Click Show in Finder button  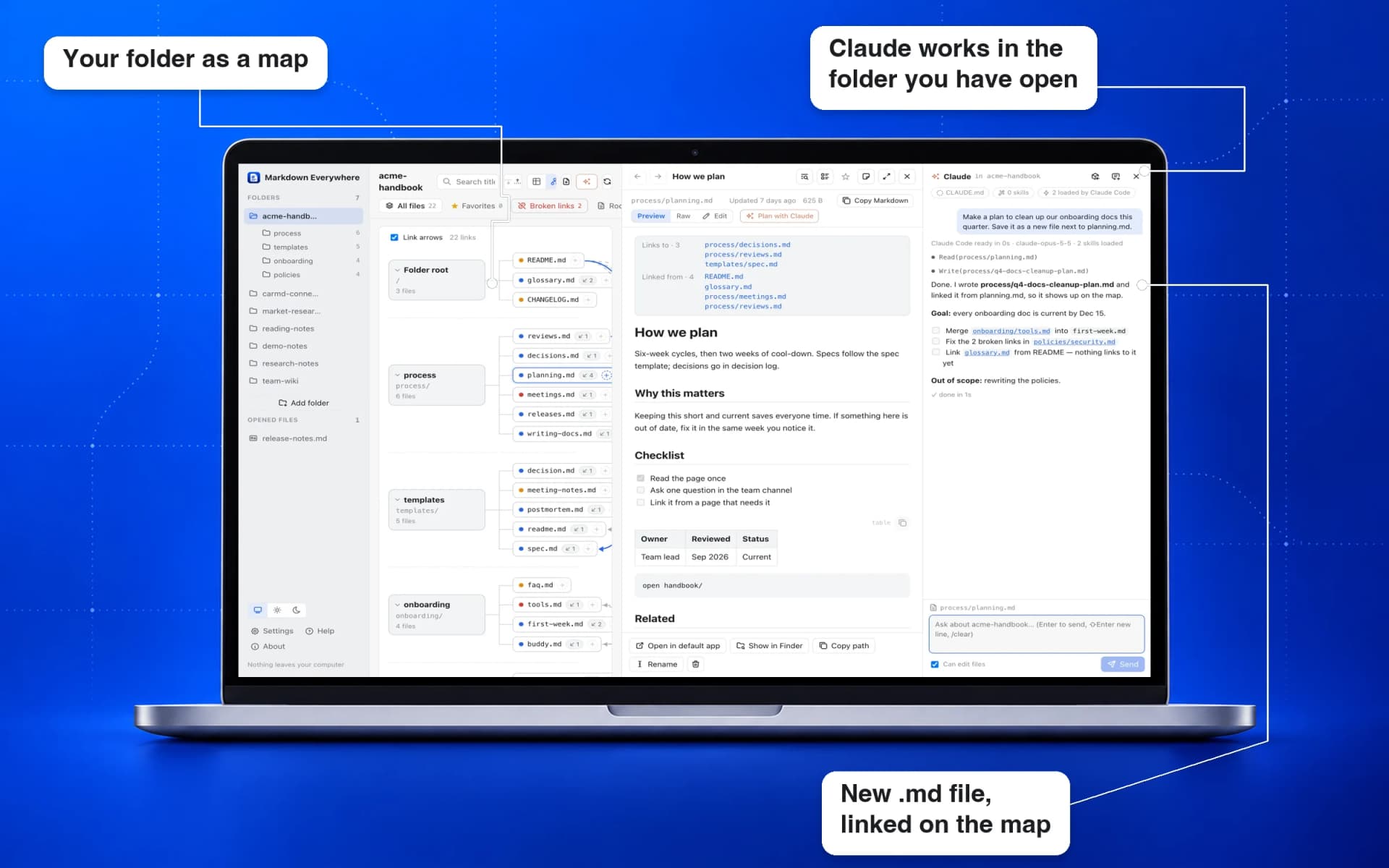click(769, 646)
